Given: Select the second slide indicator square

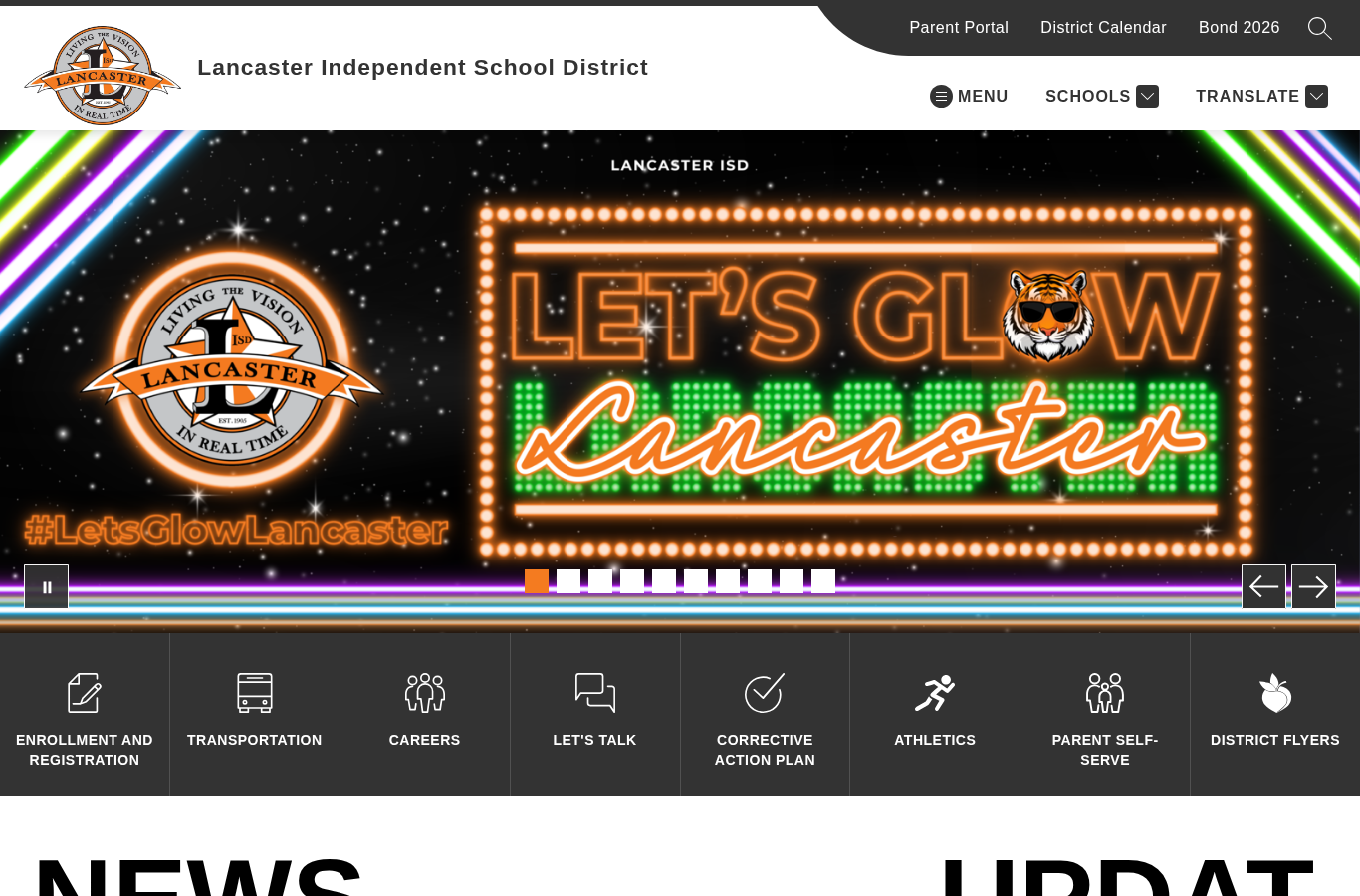Looking at the screenshot, I should click(x=568, y=581).
